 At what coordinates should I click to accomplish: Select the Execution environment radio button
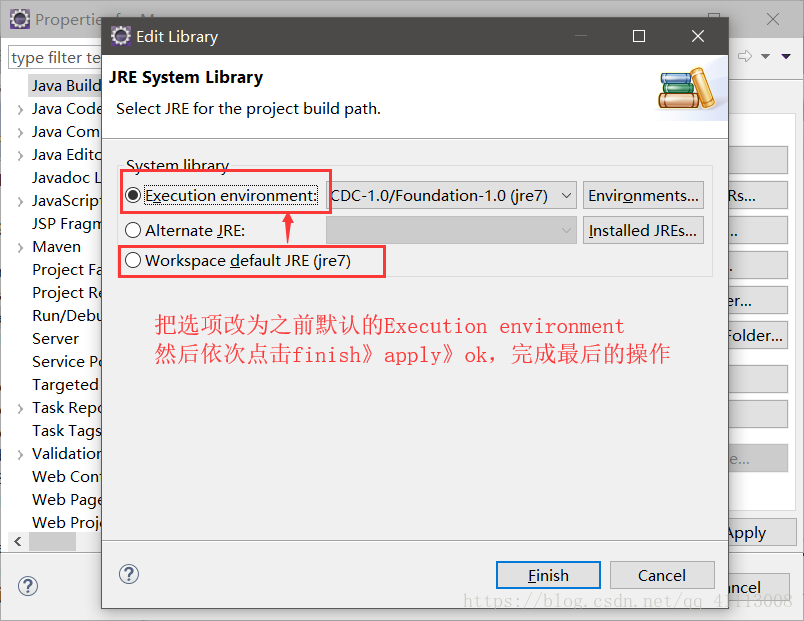[x=133, y=195]
